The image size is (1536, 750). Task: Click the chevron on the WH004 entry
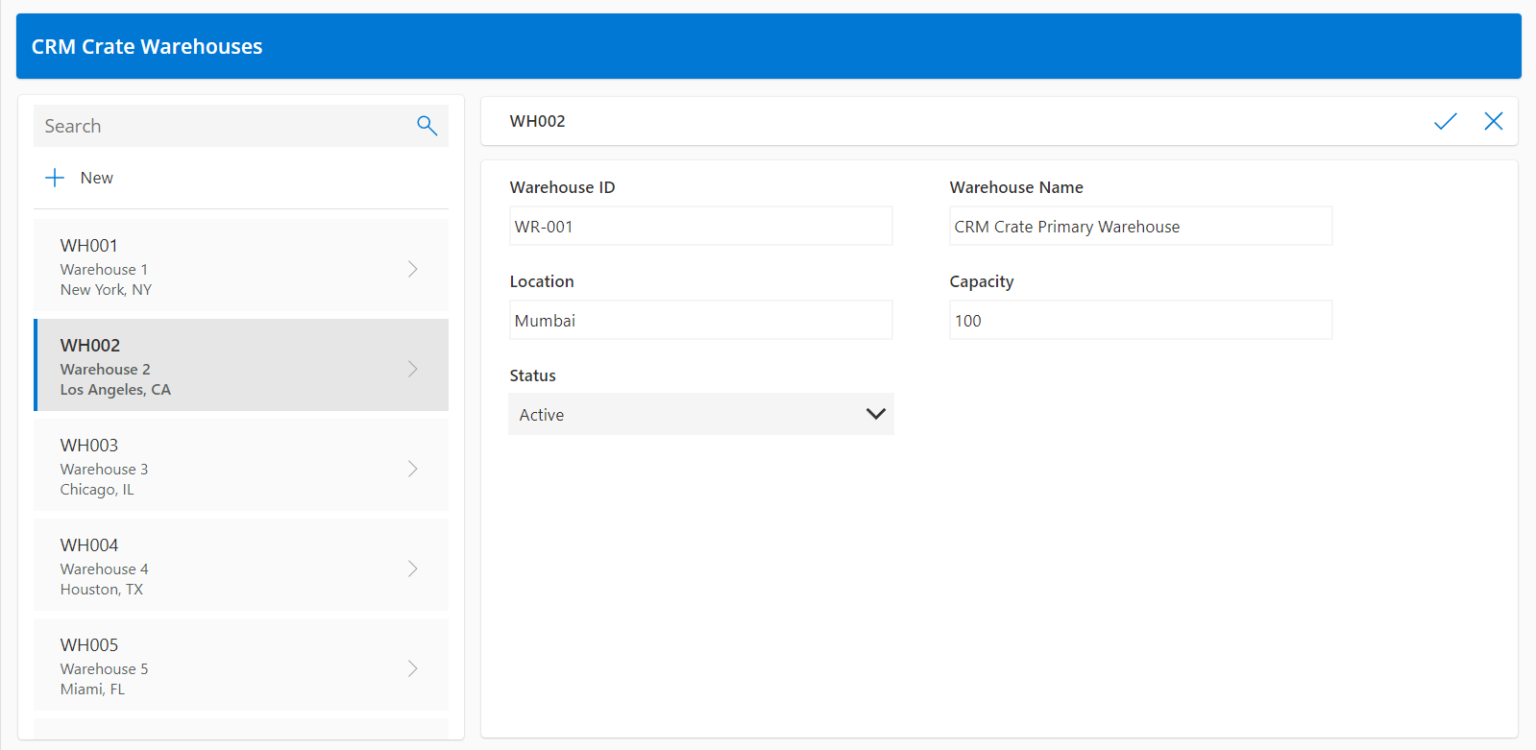pyautogui.click(x=413, y=567)
